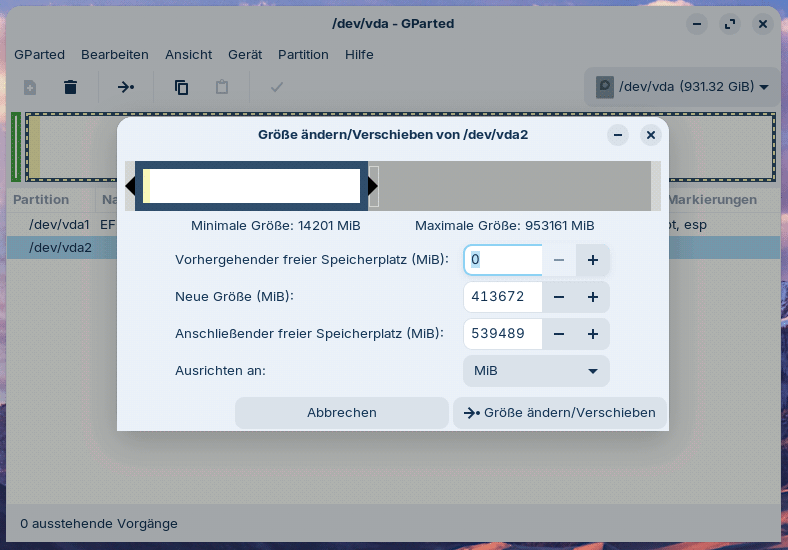Click the Partition column header
Screen dimensions: 788x550
[x=41, y=200]
